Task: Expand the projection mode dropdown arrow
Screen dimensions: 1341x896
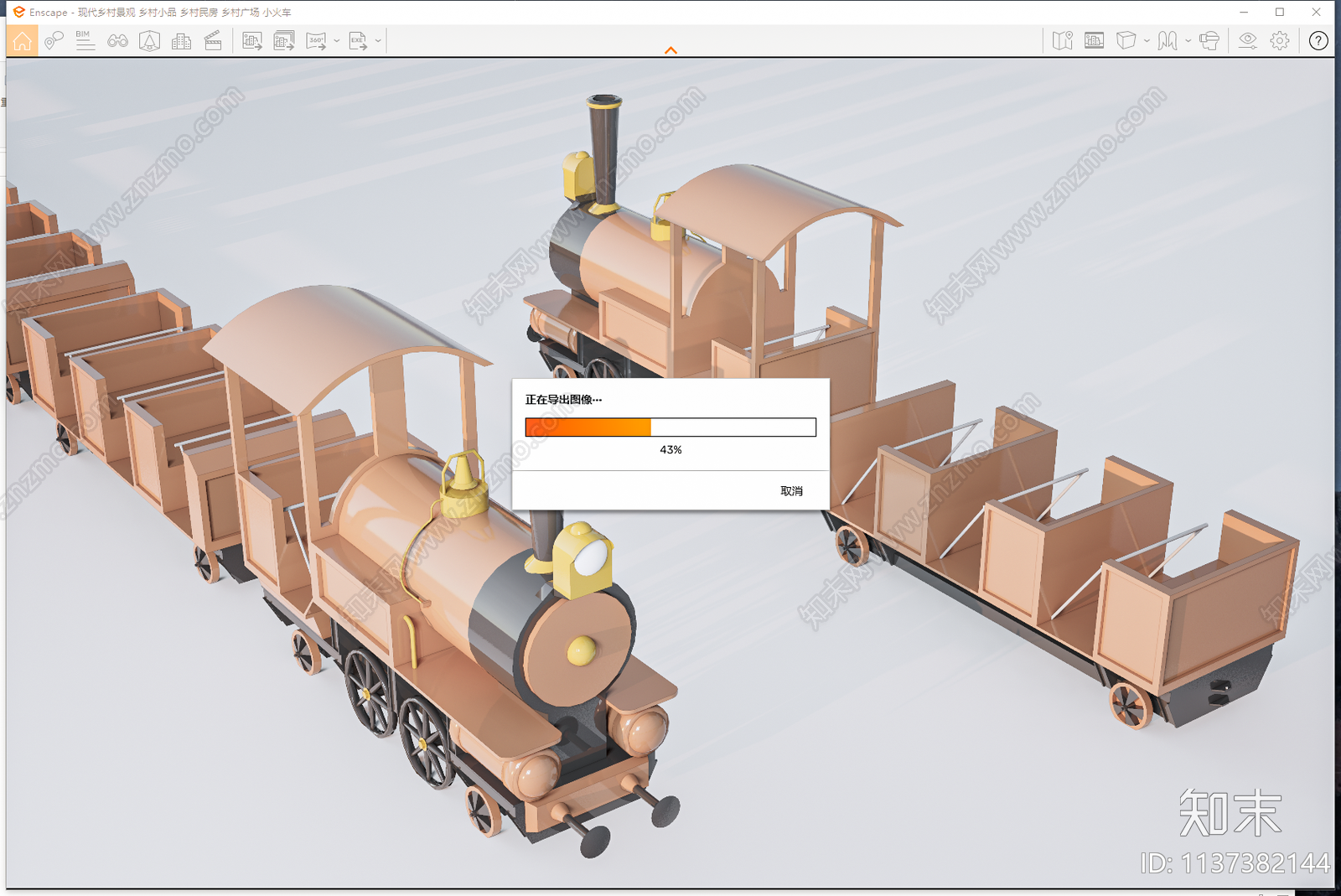Action: (1146, 40)
